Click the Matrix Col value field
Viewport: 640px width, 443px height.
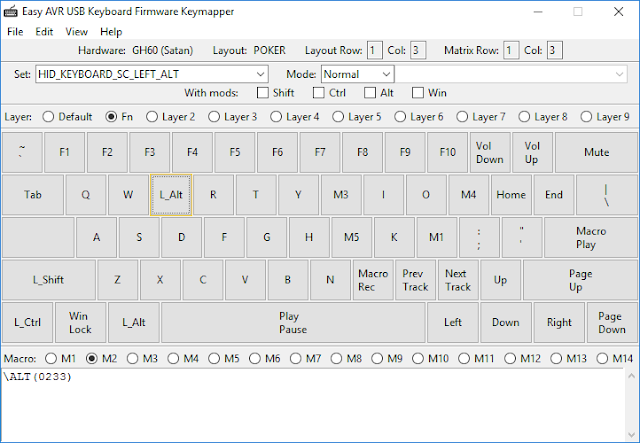coord(555,50)
